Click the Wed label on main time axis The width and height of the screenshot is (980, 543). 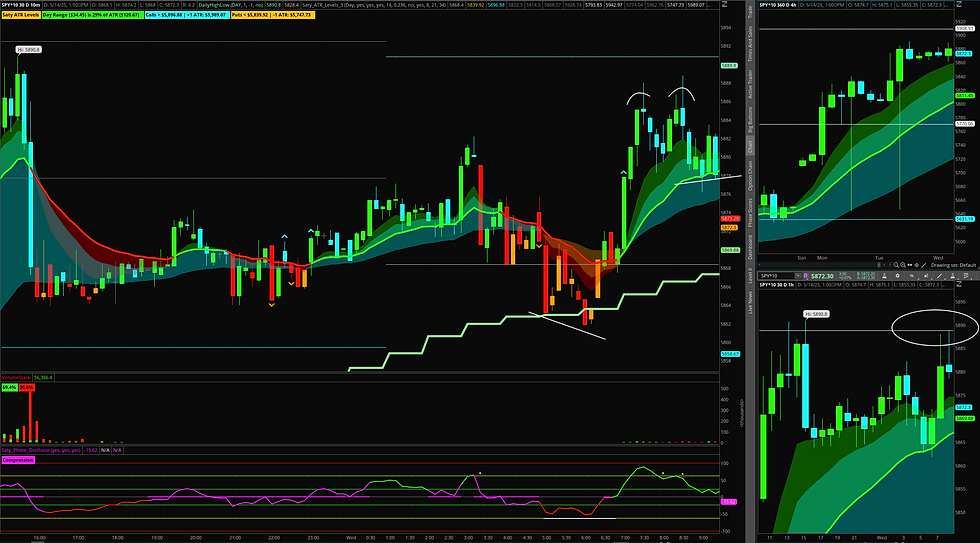351,537
